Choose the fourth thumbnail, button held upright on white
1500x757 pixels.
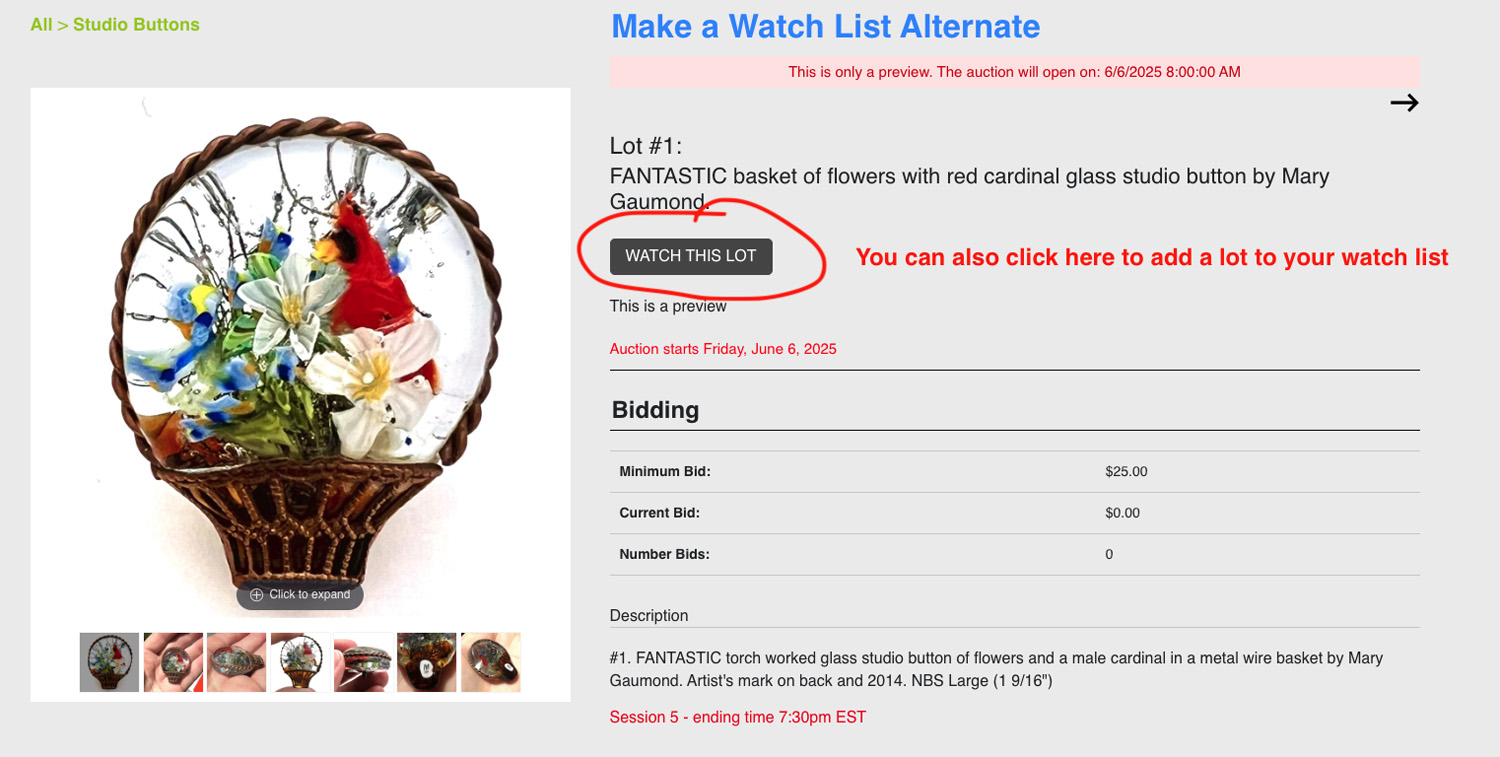[x=300, y=662]
